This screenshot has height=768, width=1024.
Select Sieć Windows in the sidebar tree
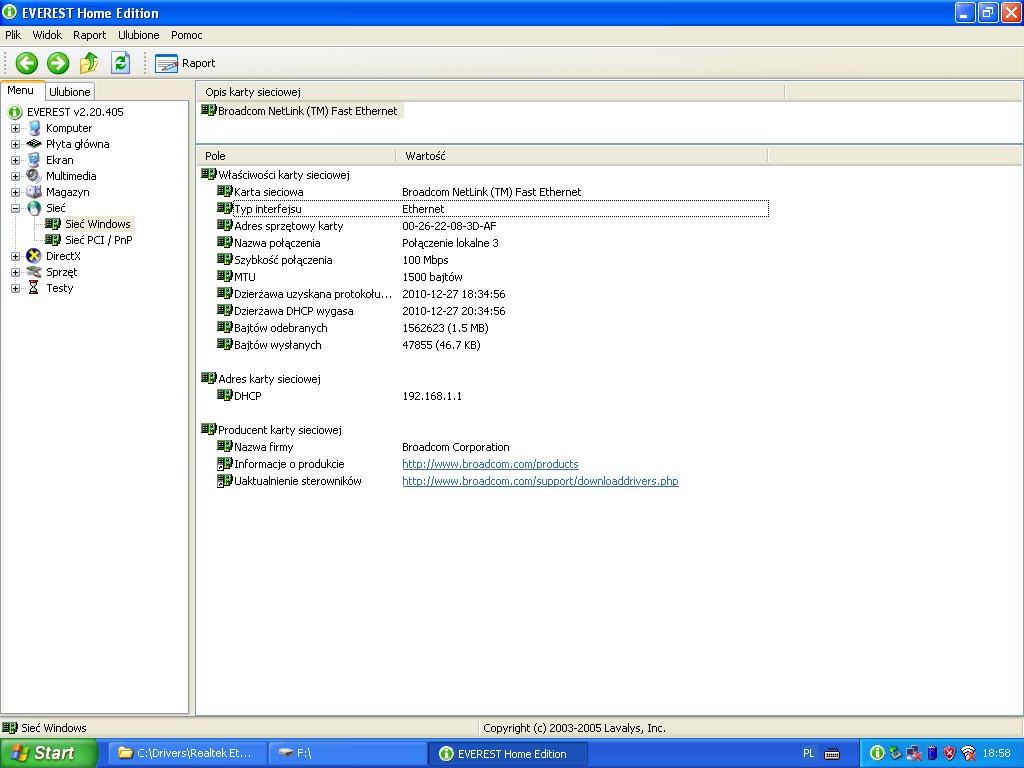95,224
